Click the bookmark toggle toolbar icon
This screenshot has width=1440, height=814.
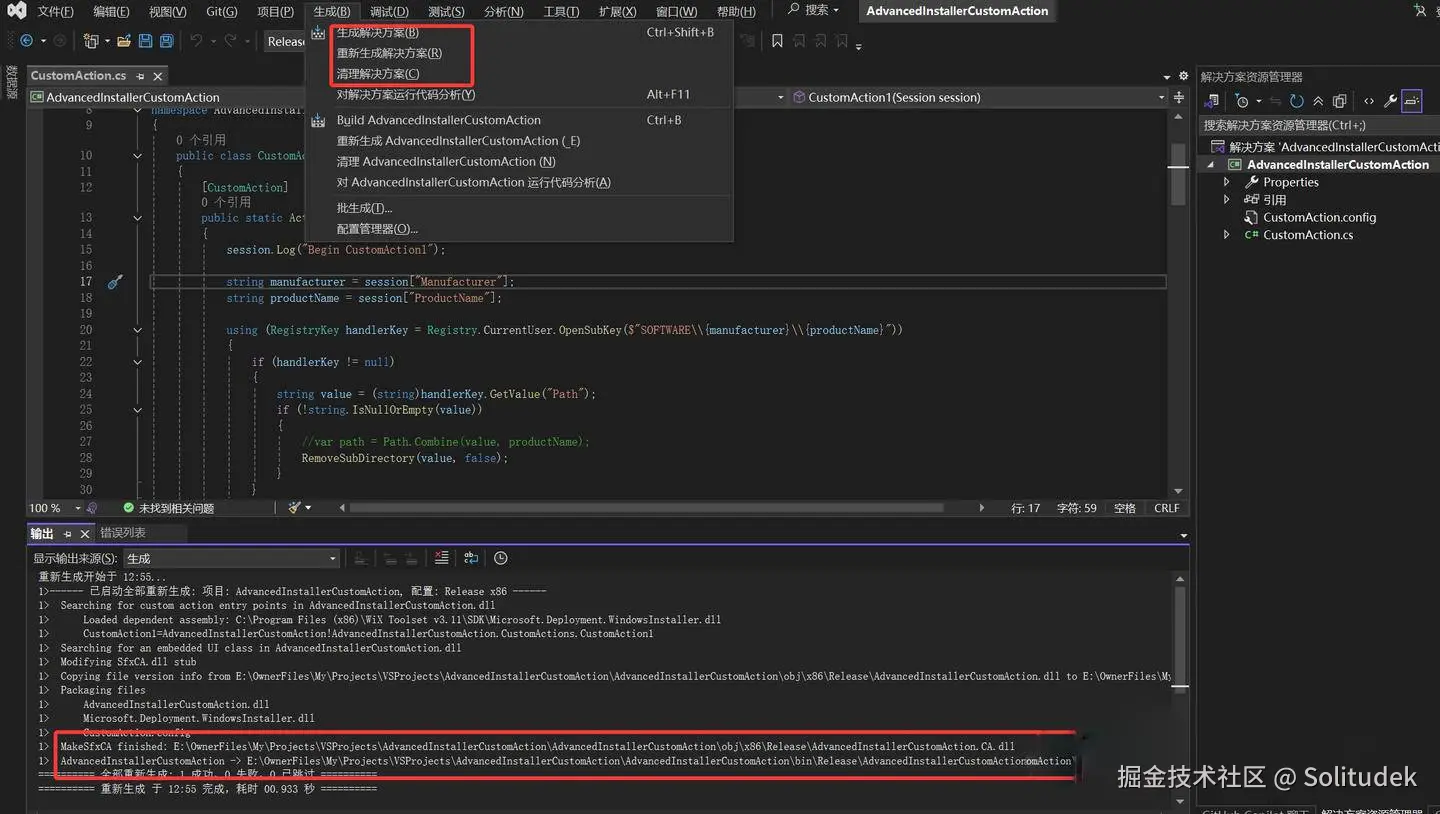[x=777, y=41]
